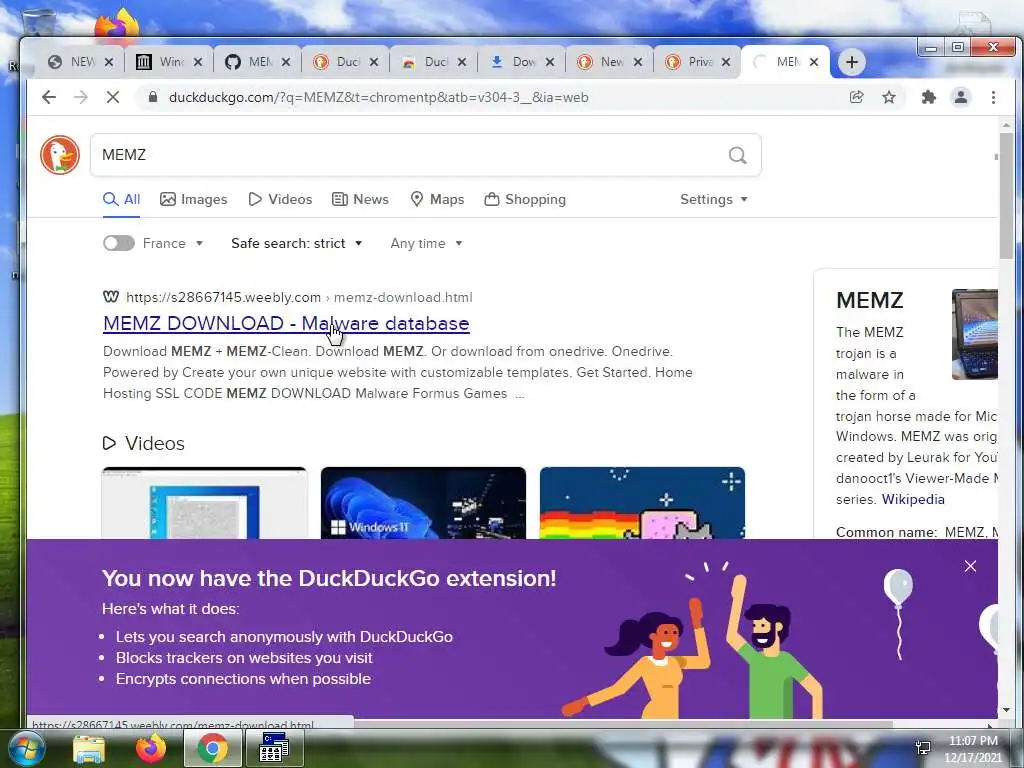Switch to Shopping results
This screenshot has height=768, width=1024.
525,199
